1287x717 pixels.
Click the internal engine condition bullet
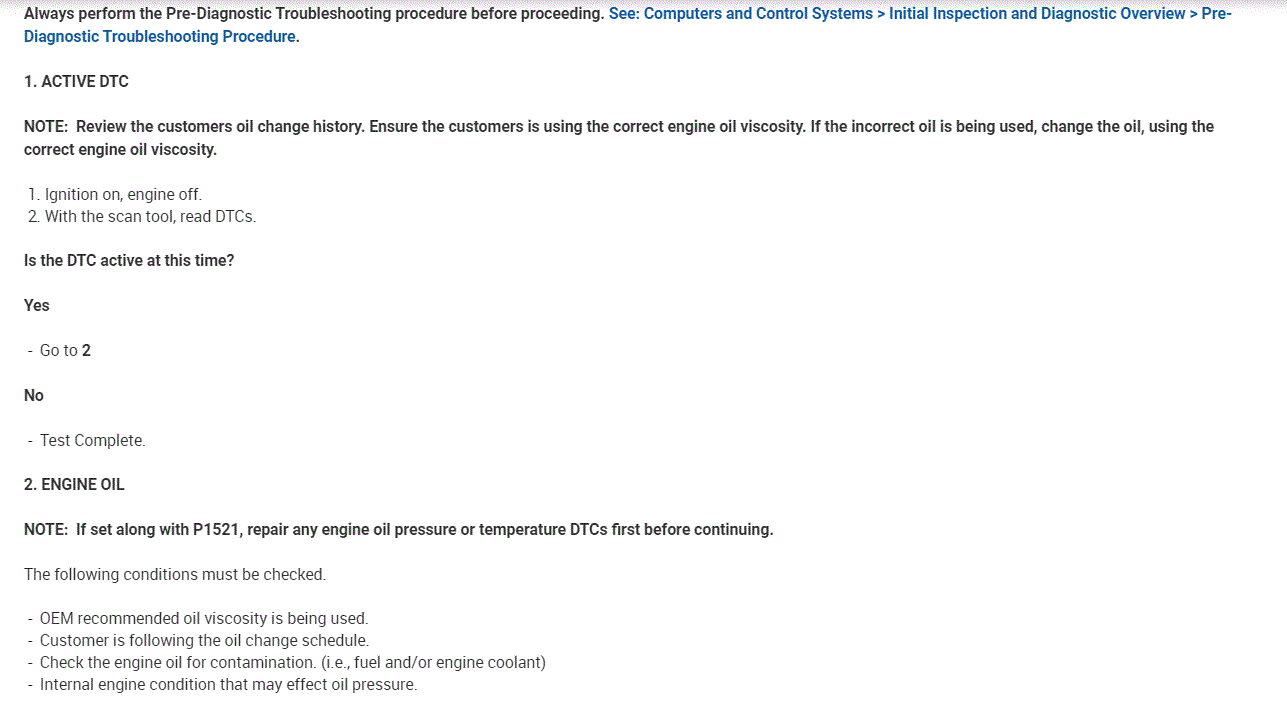pos(228,684)
